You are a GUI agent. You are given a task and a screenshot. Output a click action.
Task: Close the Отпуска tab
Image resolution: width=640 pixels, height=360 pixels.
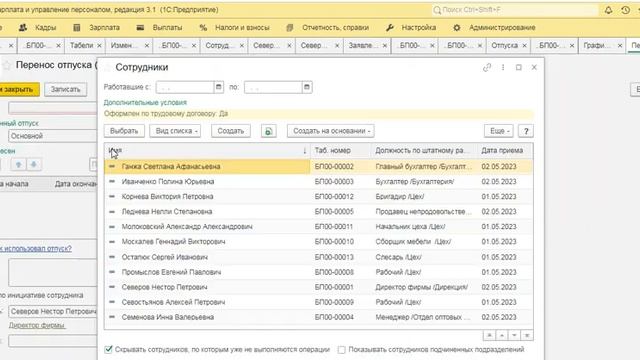pos(524,46)
